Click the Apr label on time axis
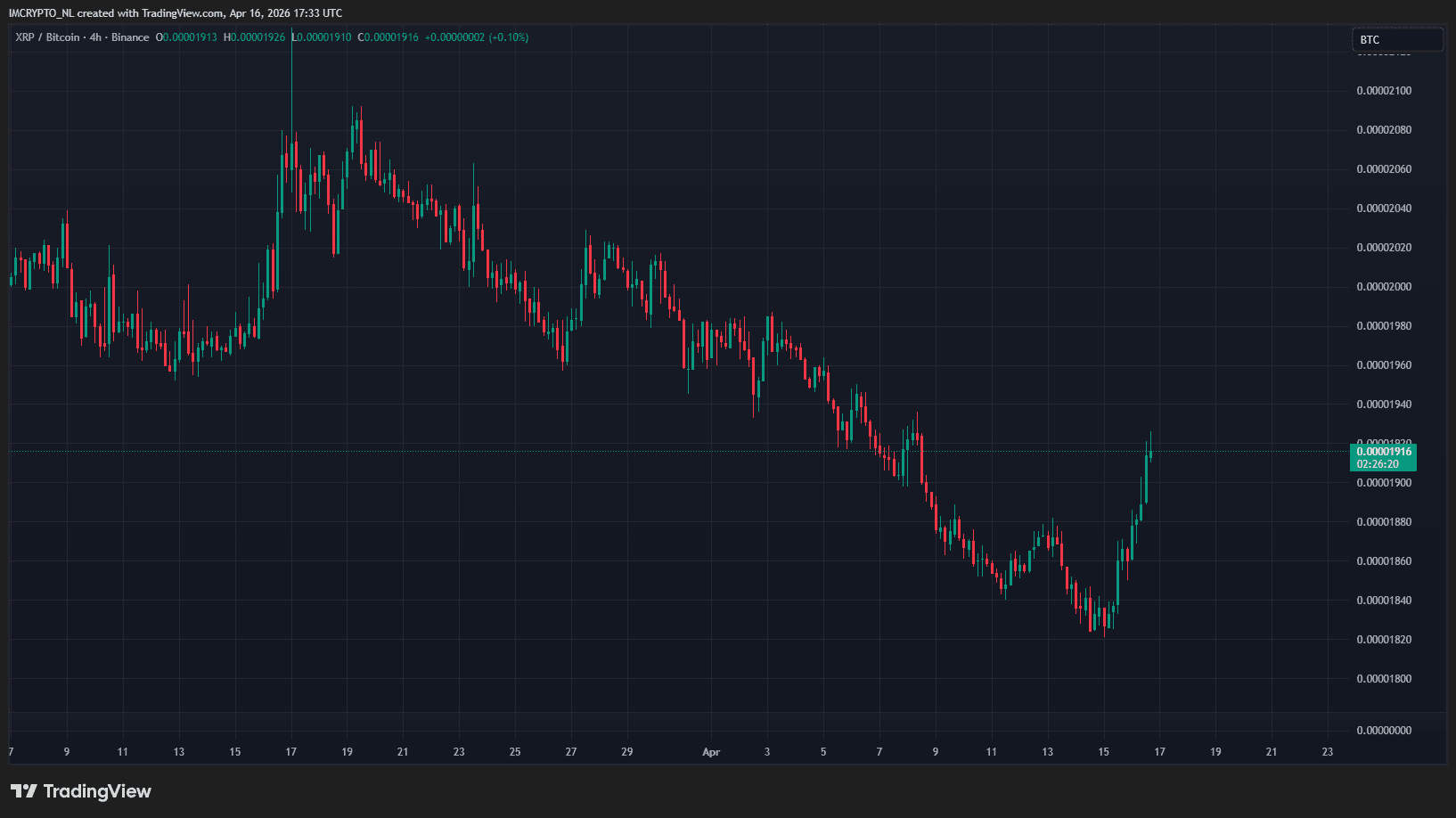Viewport: 1456px width, 818px height. [710, 752]
